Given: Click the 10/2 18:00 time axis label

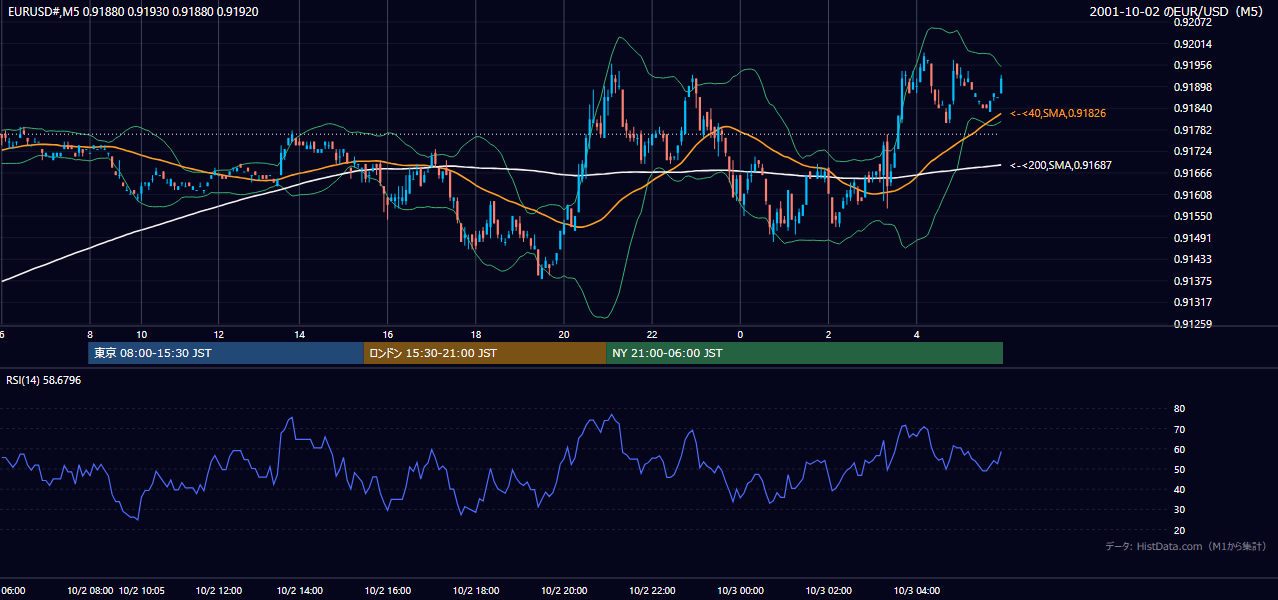Looking at the screenshot, I should (x=476, y=591).
